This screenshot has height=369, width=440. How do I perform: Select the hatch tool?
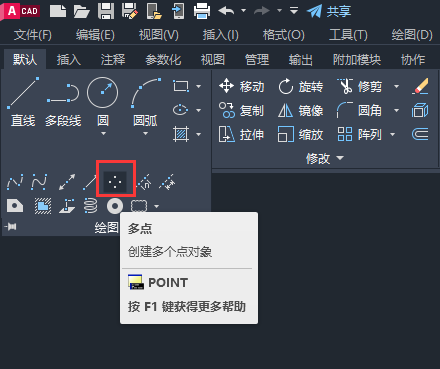[x=181, y=134]
